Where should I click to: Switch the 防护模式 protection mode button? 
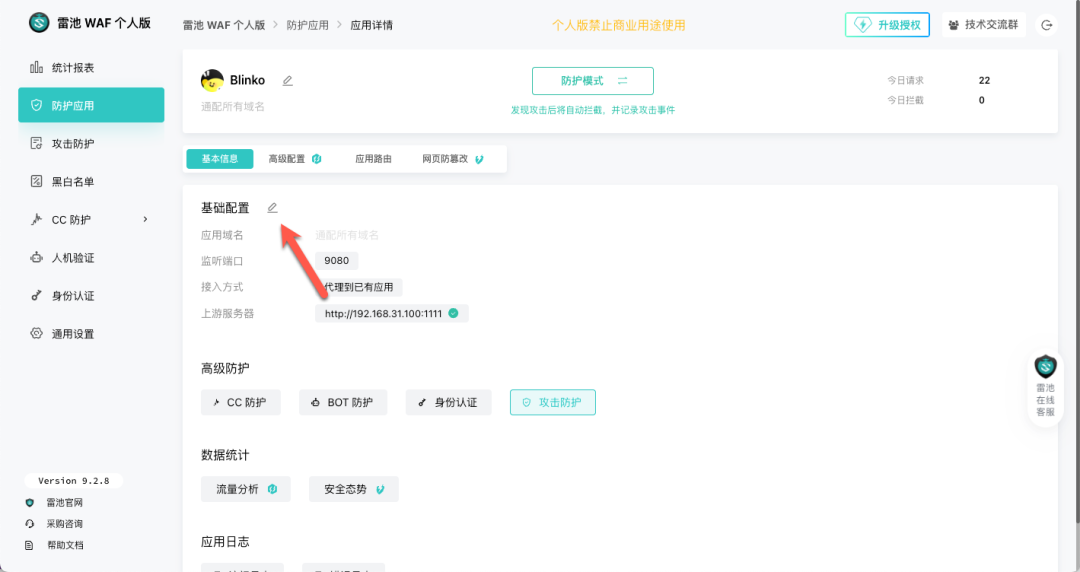[x=593, y=81]
